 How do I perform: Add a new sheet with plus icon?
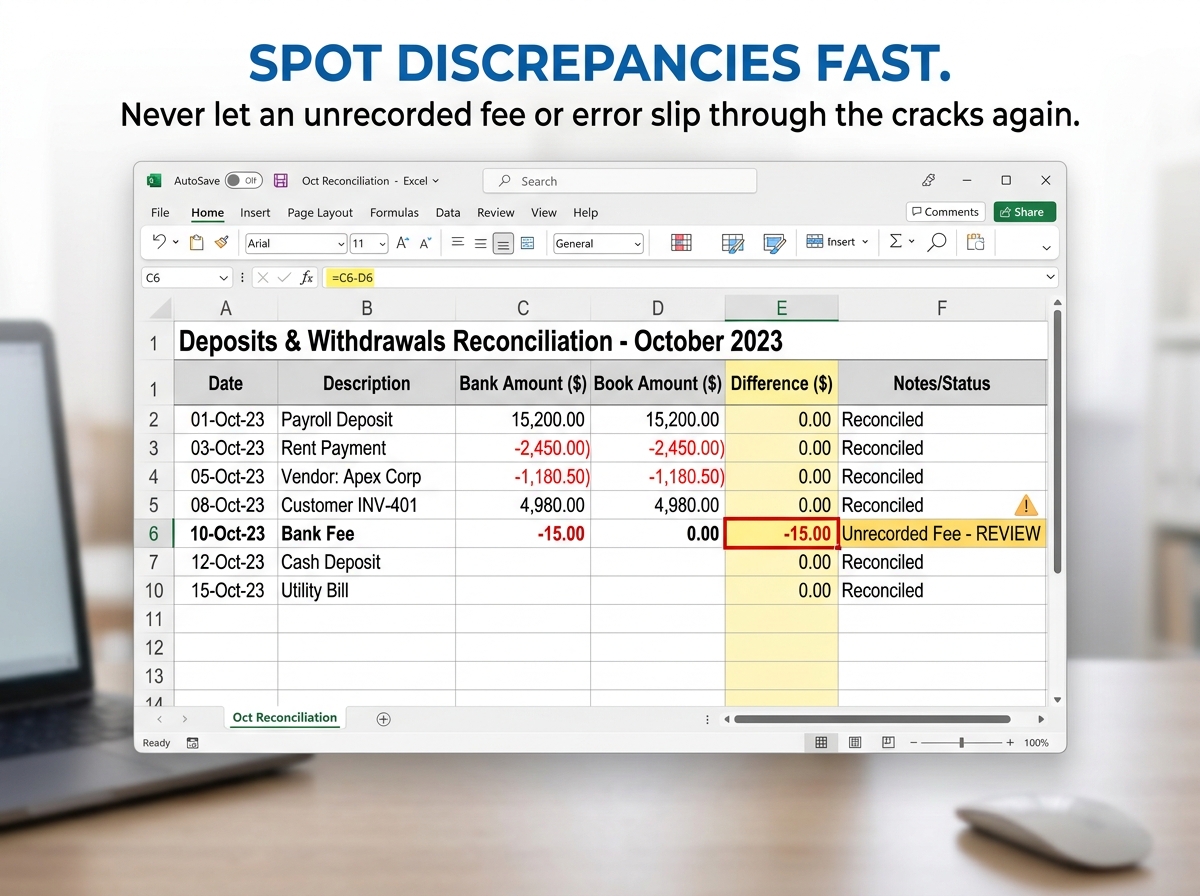pos(383,719)
